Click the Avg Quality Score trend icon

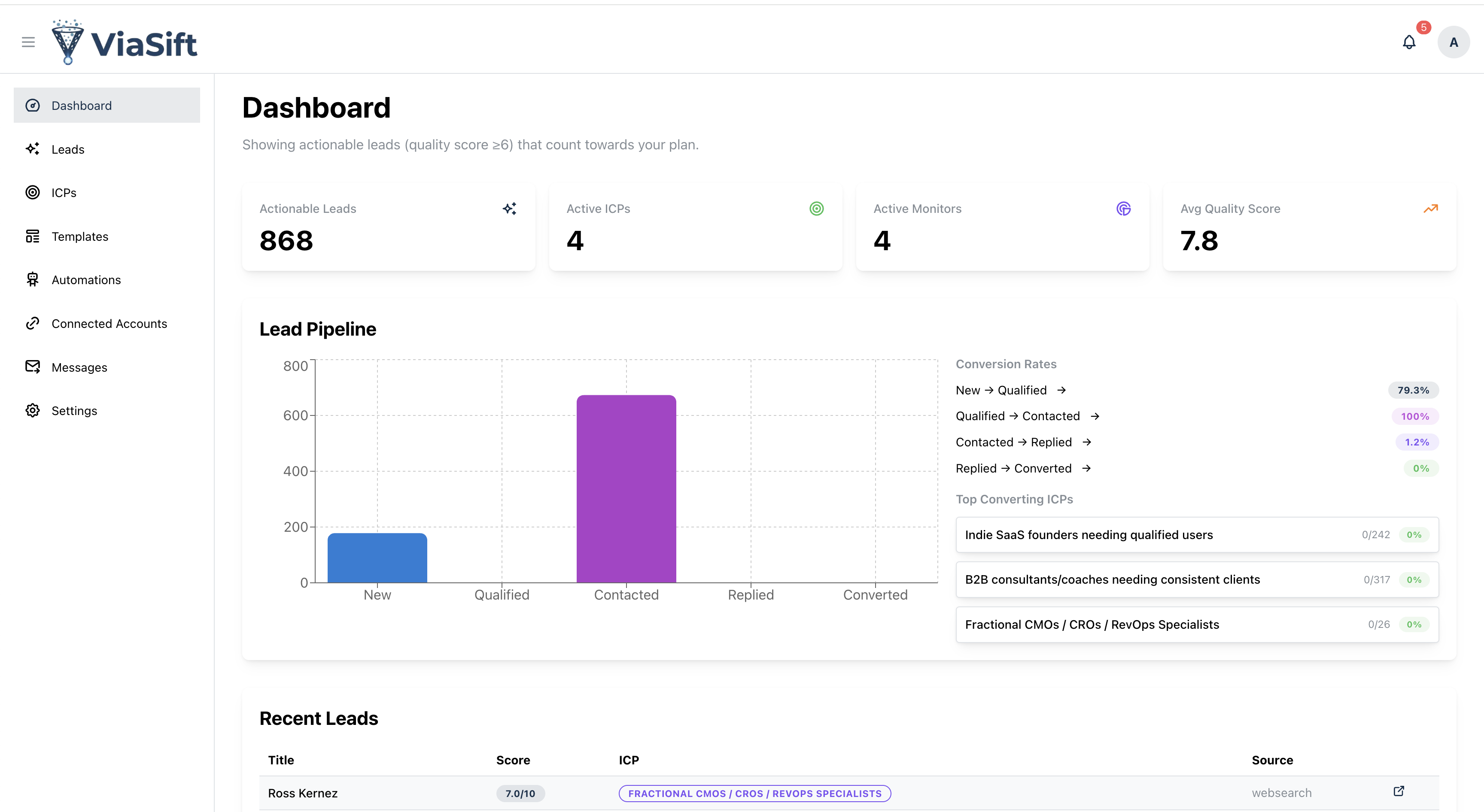1430,209
